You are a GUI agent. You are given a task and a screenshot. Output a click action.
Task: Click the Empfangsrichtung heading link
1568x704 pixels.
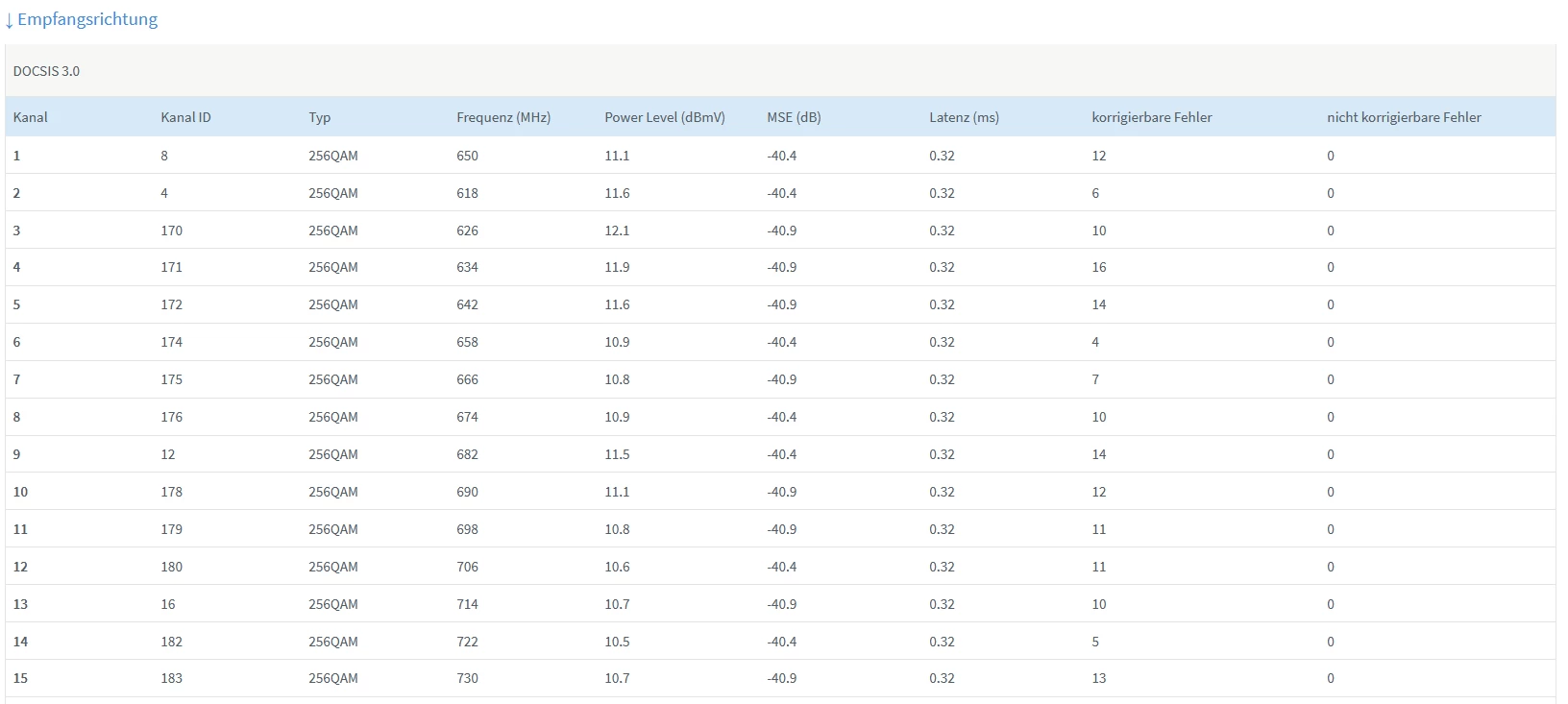(x=87, y=19)
